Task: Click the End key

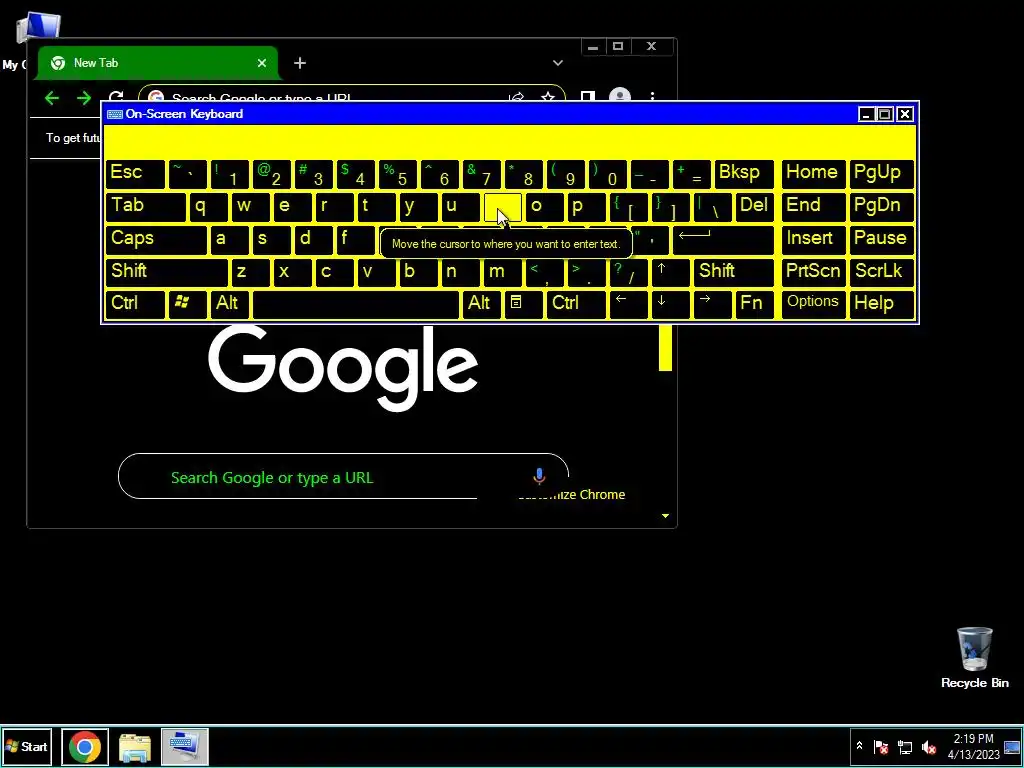Action: 813,206
